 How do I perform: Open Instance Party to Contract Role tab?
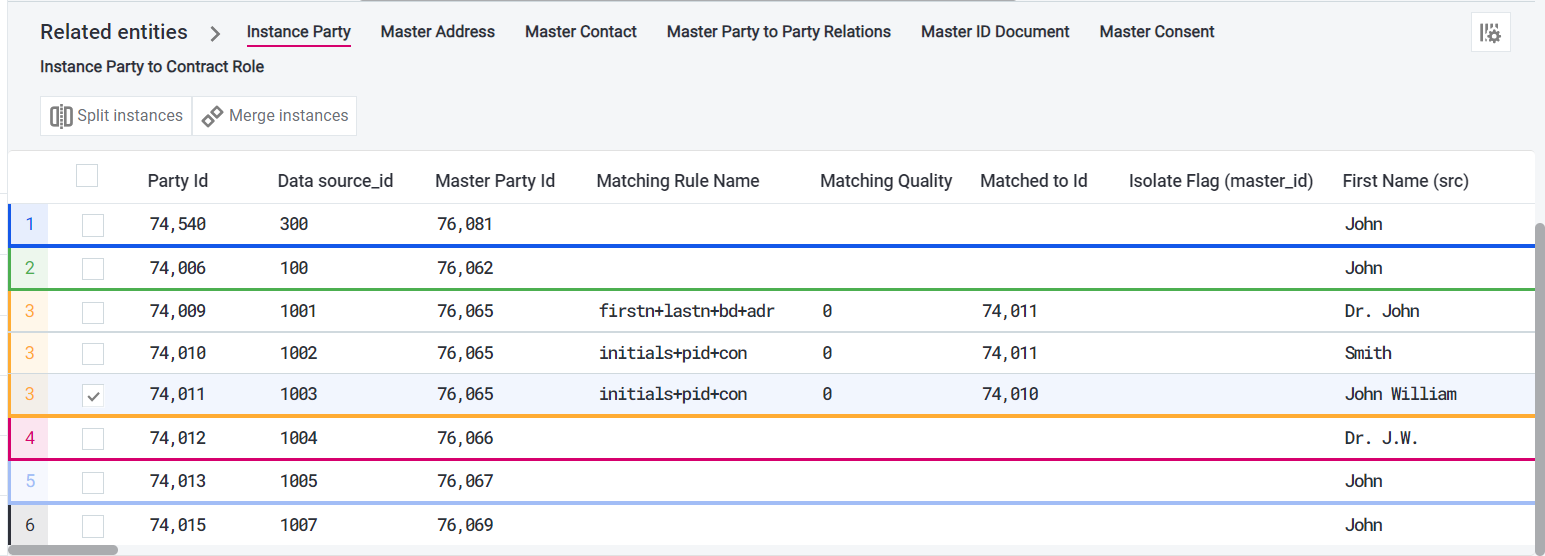[152, 67]
